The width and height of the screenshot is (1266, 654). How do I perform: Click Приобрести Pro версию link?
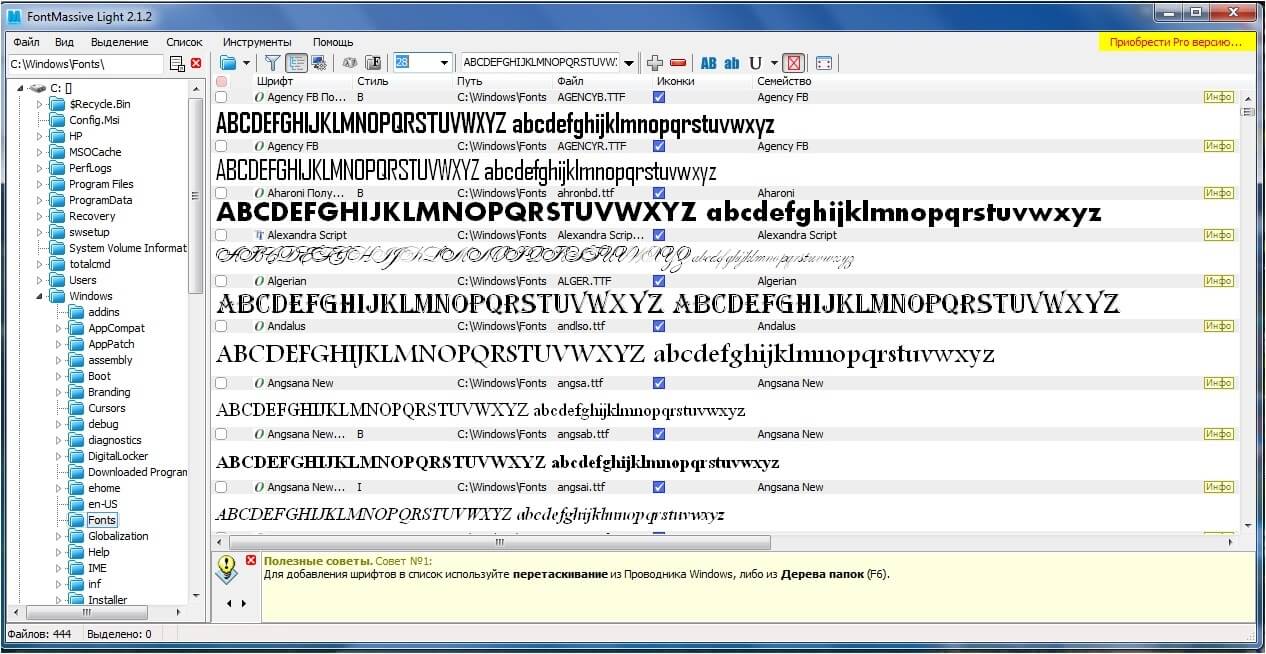pos(1176,42)
